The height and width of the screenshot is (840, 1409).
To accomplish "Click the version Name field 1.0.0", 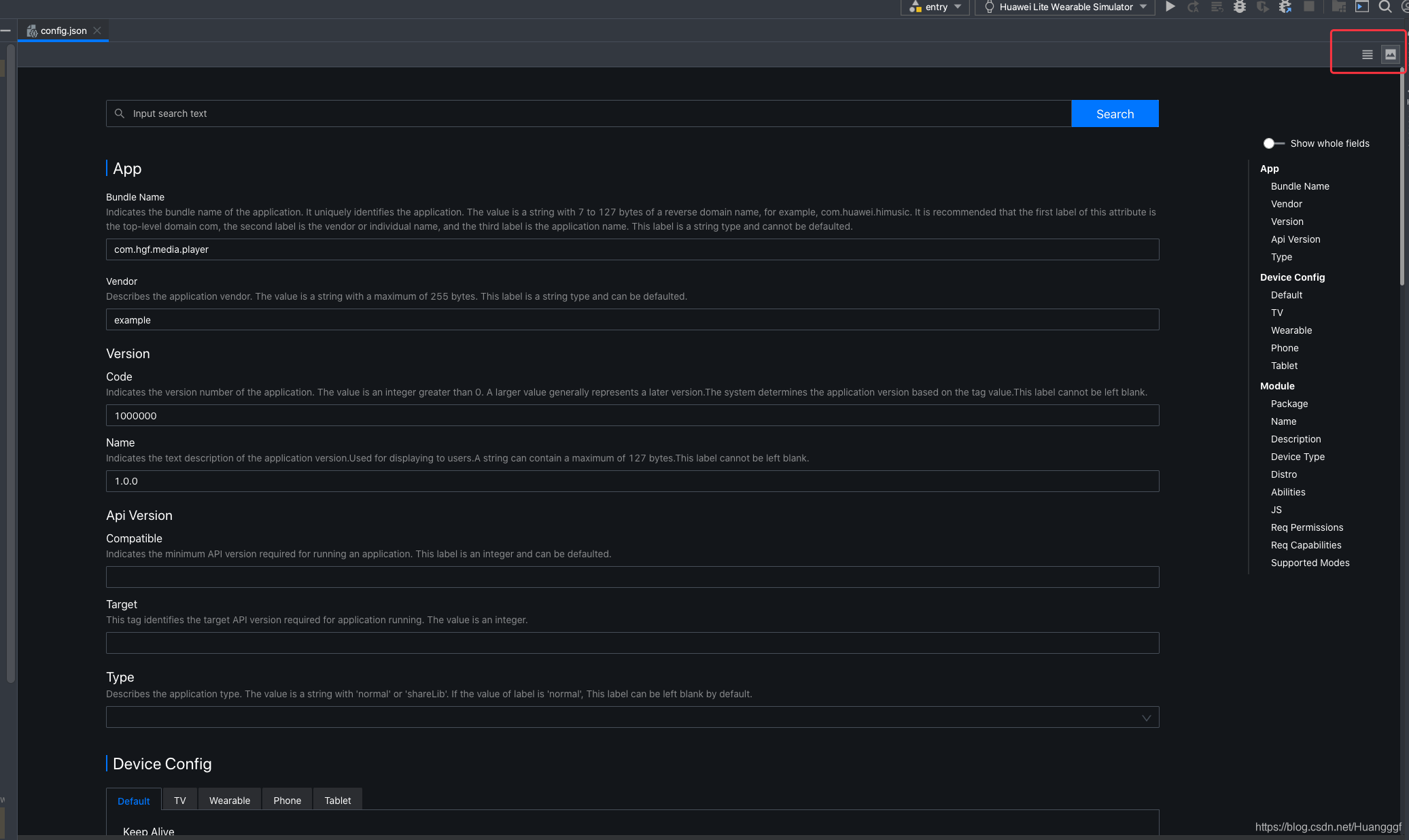I will tap(632, 481).
